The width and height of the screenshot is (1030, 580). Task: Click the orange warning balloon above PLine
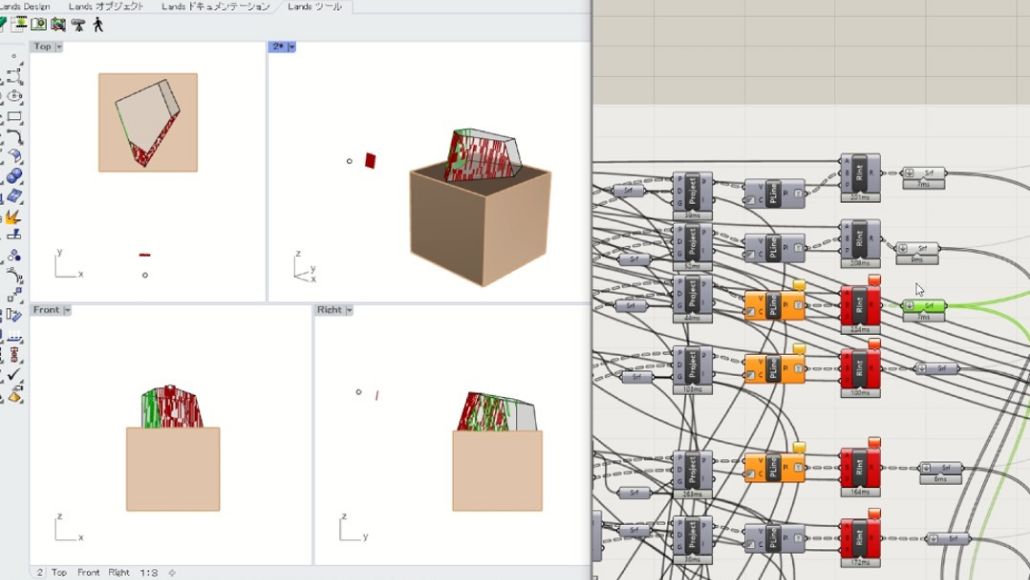798,286
